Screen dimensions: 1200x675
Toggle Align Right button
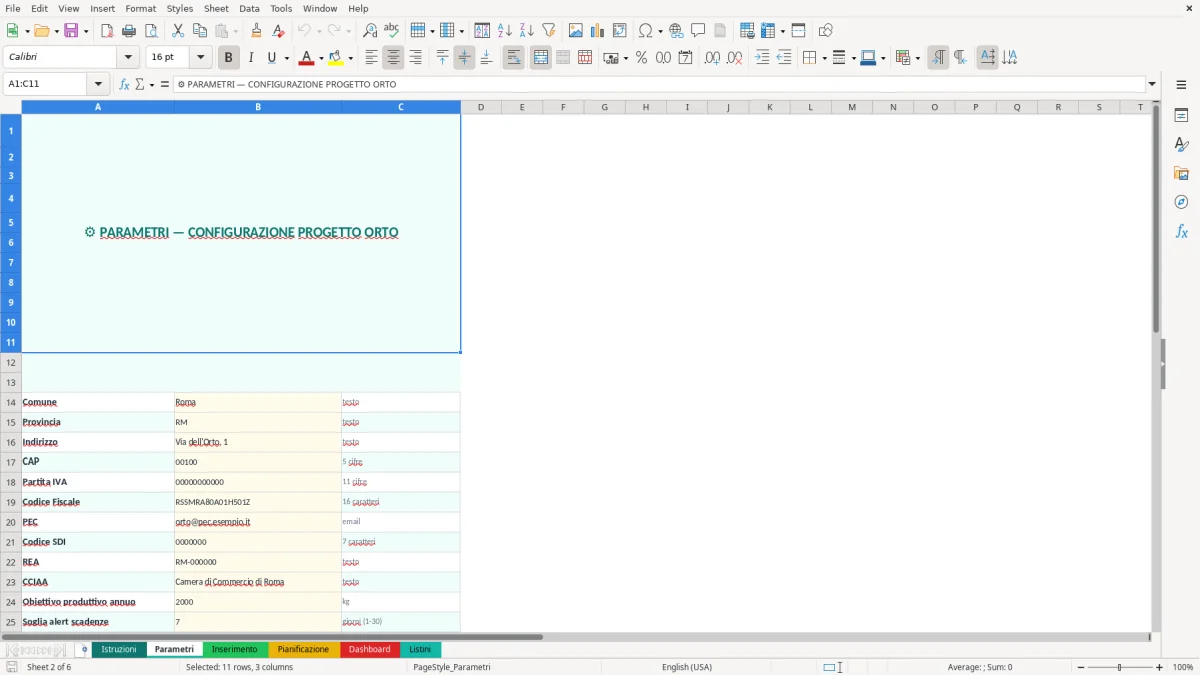415,58
